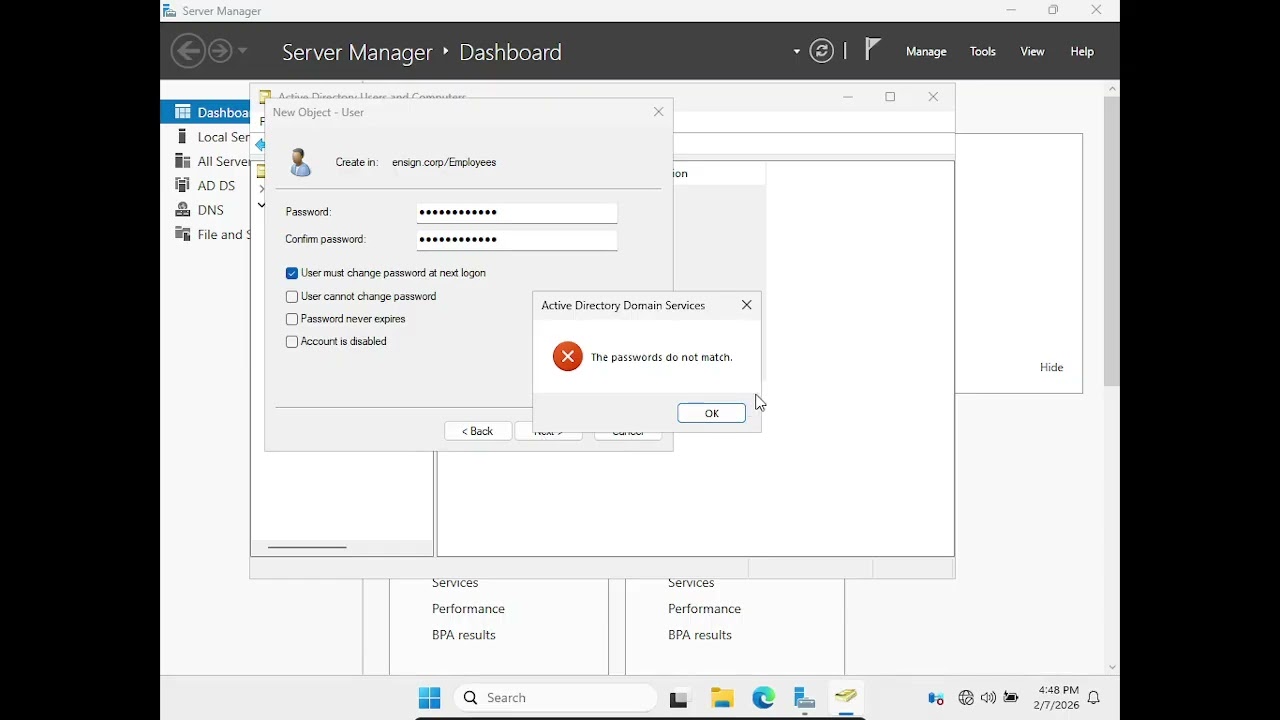This screenshot has width=1280, height=720.
Task: Open Server Manager taskbar icon
Action: point(805,698)
